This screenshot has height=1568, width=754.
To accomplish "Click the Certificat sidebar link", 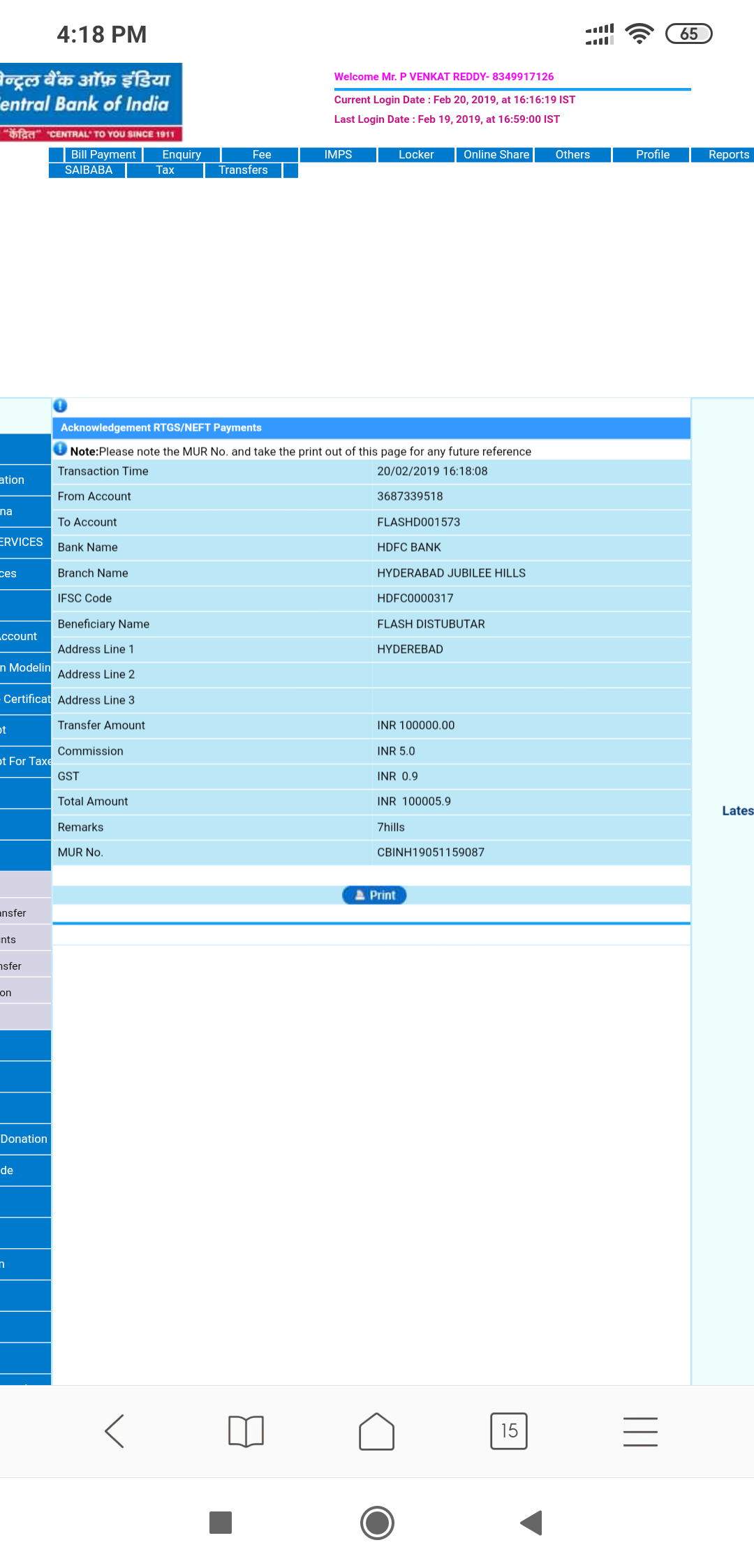I will [25, 699].
